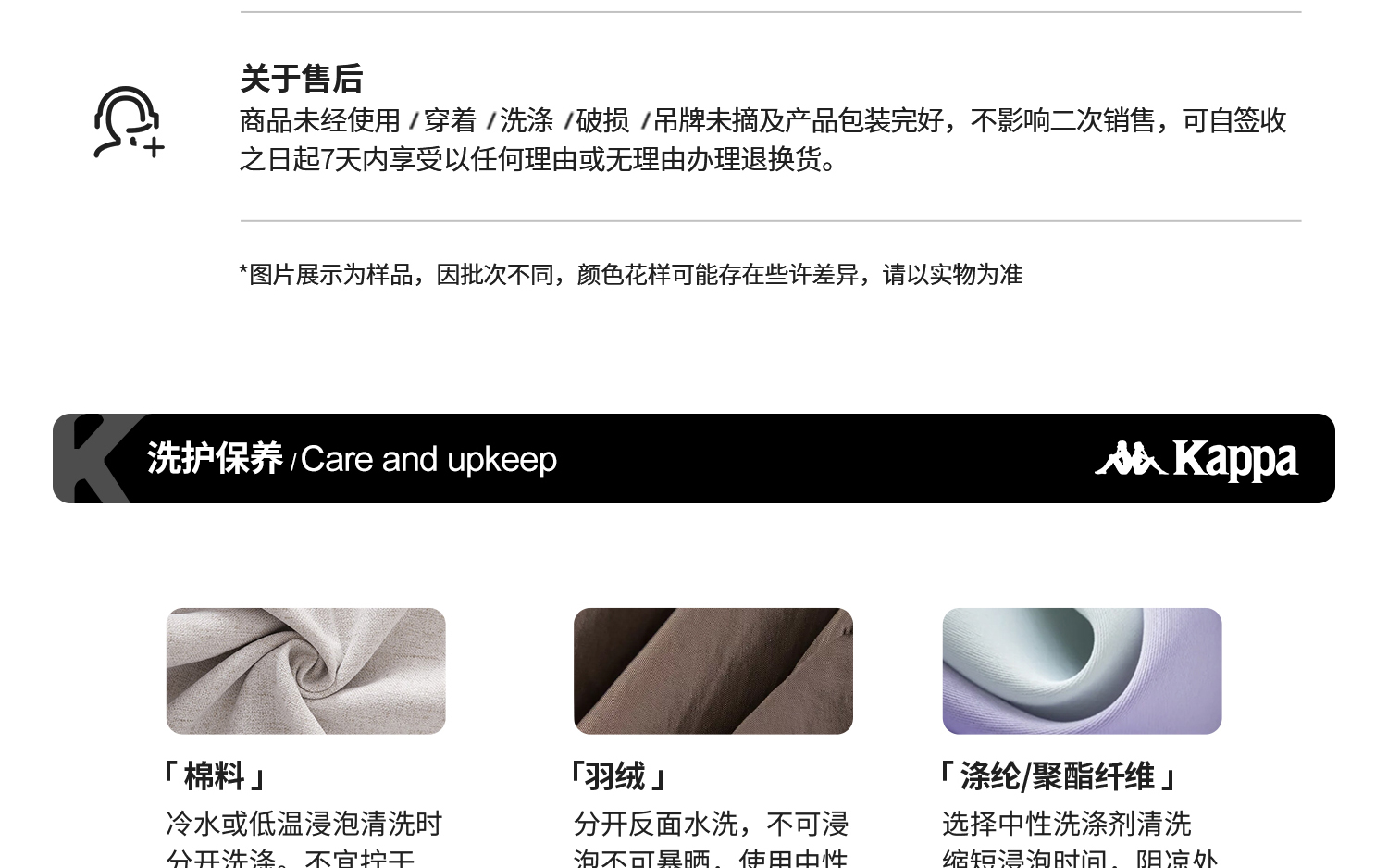
Task: Open the brown down fabric image
Action: pyautogui.click(x=713, y=671)
